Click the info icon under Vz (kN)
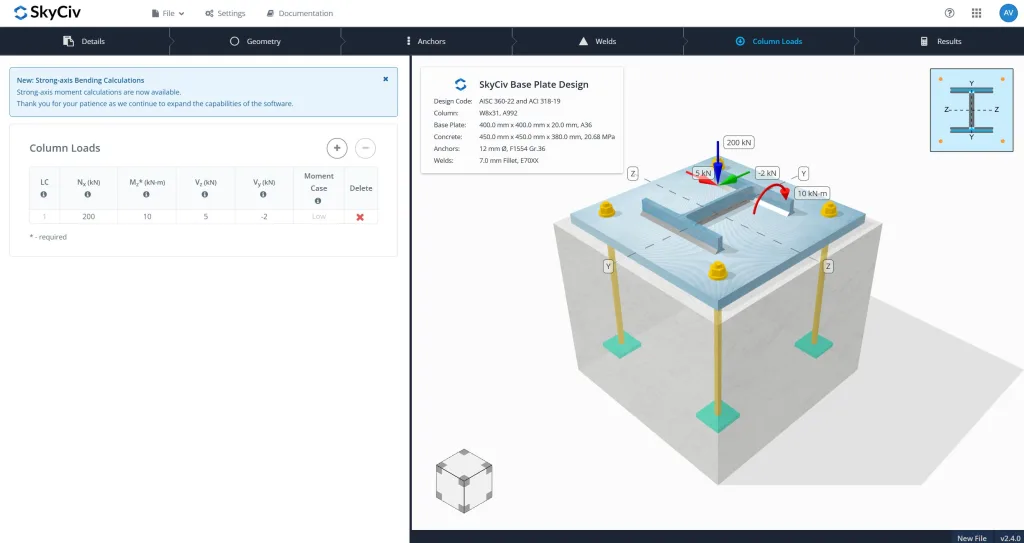 [x=204, y=195]
